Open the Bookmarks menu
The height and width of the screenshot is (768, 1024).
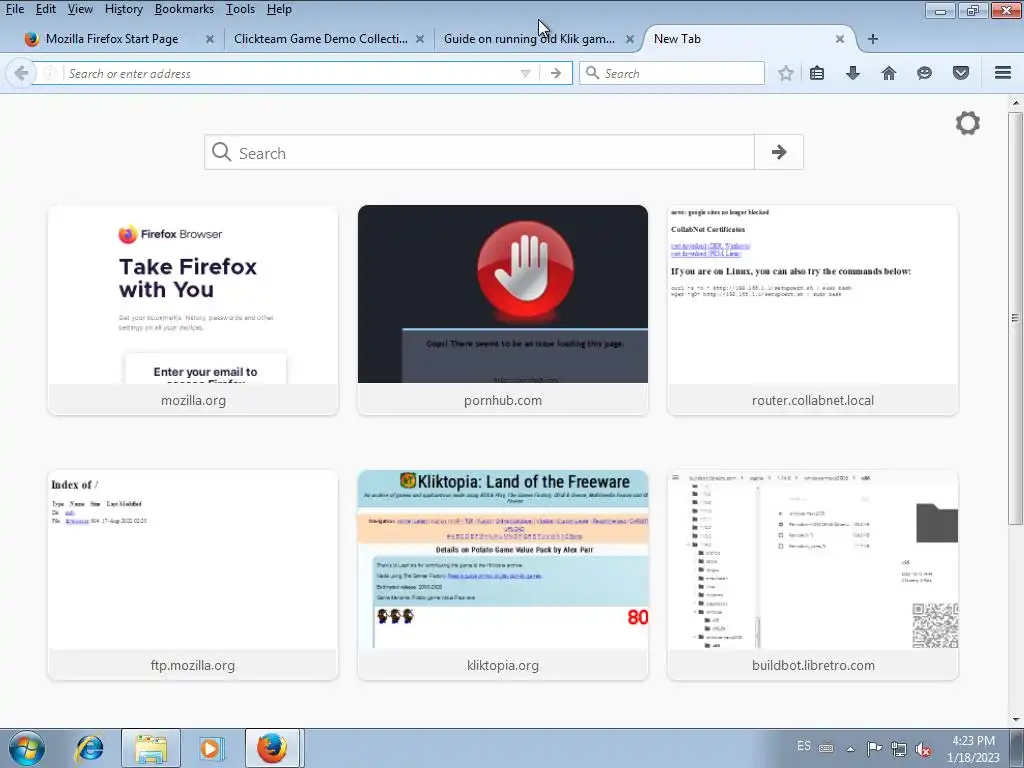(x=184, y=9)
